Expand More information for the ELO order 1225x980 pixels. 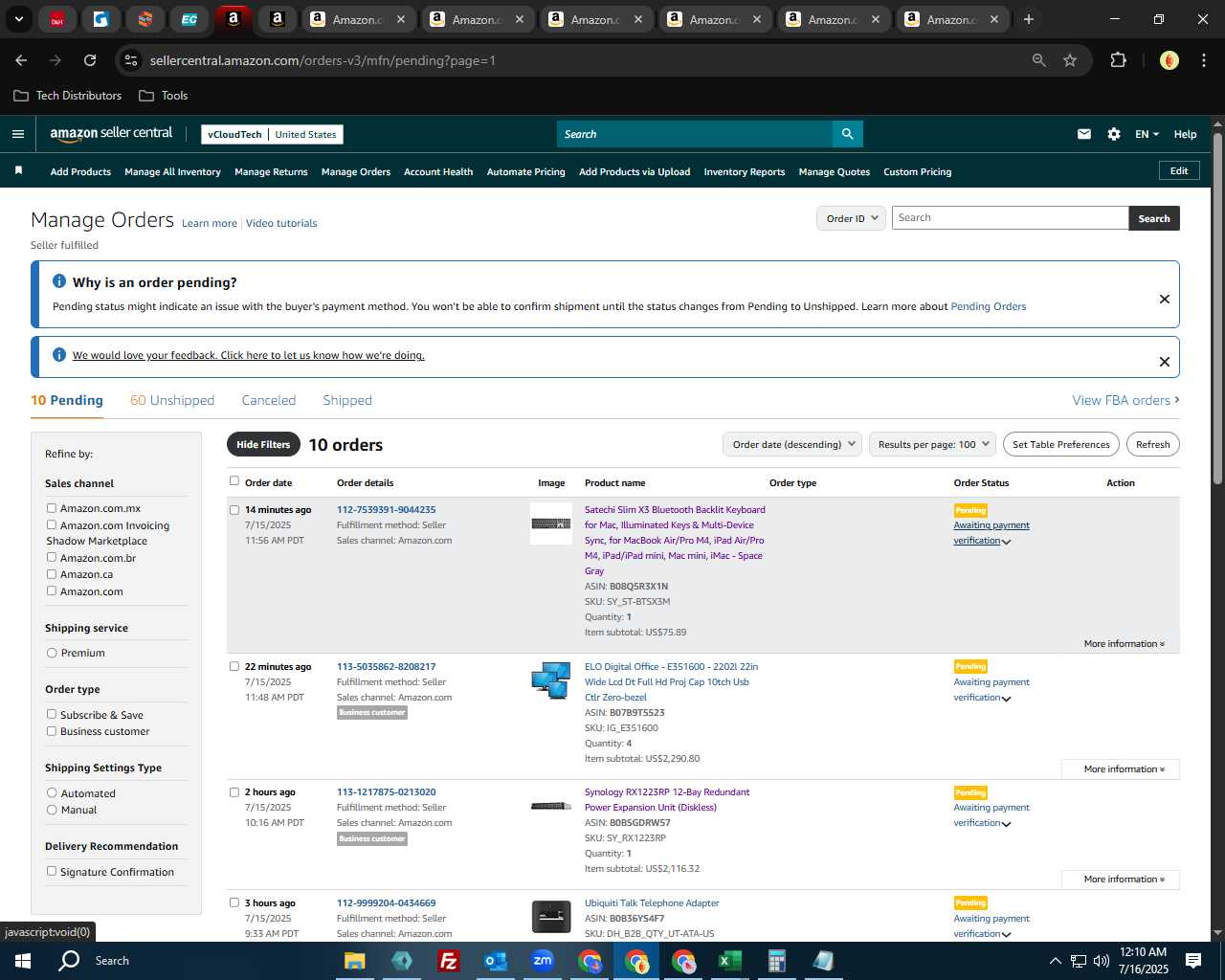click(1121, 769)
